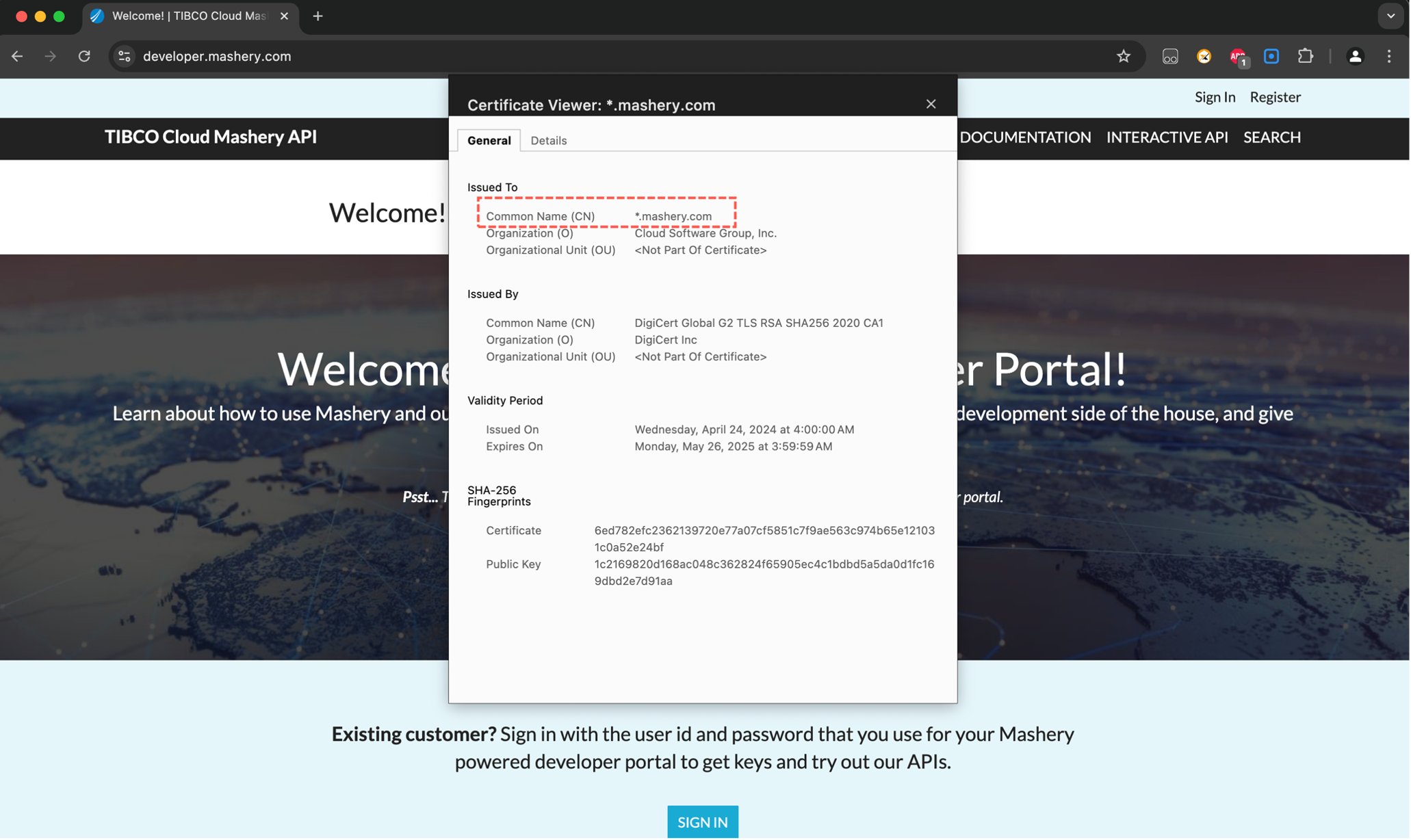Select DigiCert Global G2 TLS RSA issuer name
1411x840 pixels.
tap(759, 324)
